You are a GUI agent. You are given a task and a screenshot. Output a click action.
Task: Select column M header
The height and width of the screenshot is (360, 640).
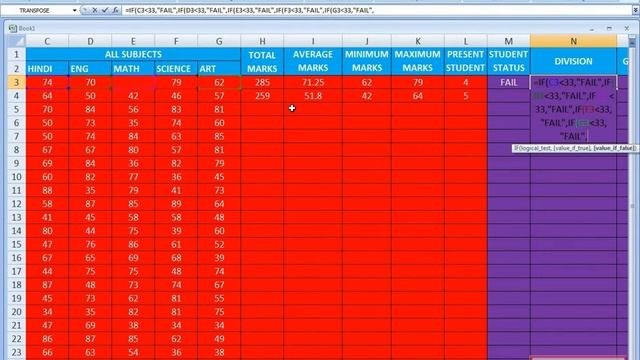coord(509,41)
